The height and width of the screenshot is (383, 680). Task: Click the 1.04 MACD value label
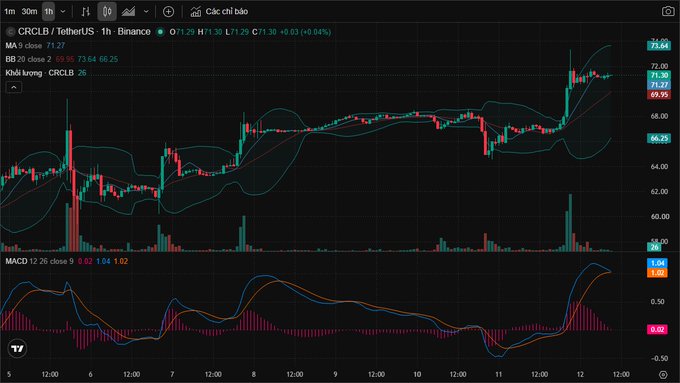click(657, 263)
